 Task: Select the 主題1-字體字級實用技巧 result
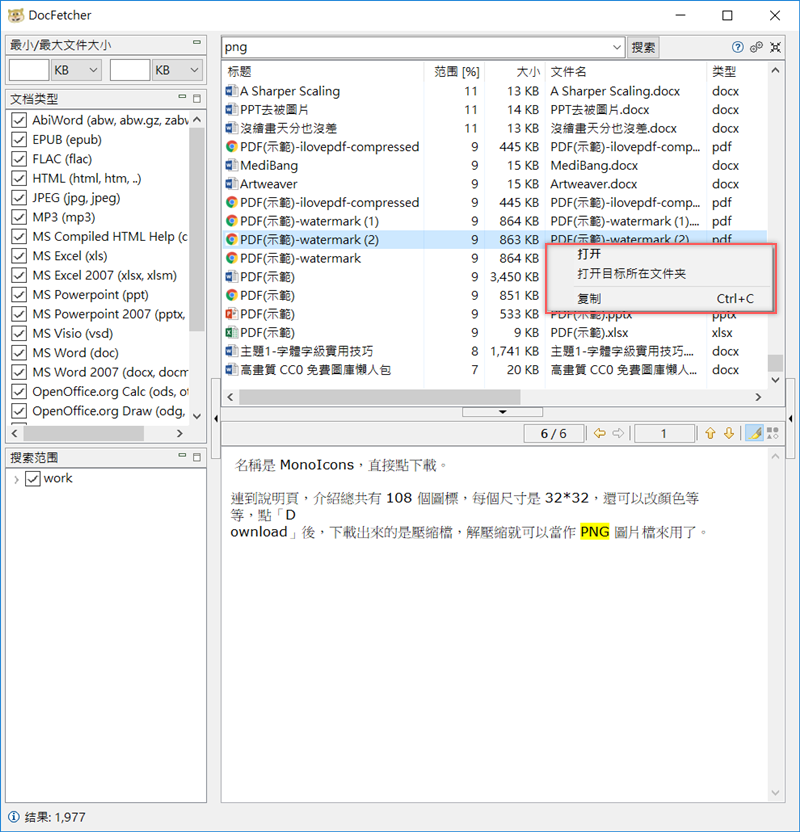click(x=495, y=351)
